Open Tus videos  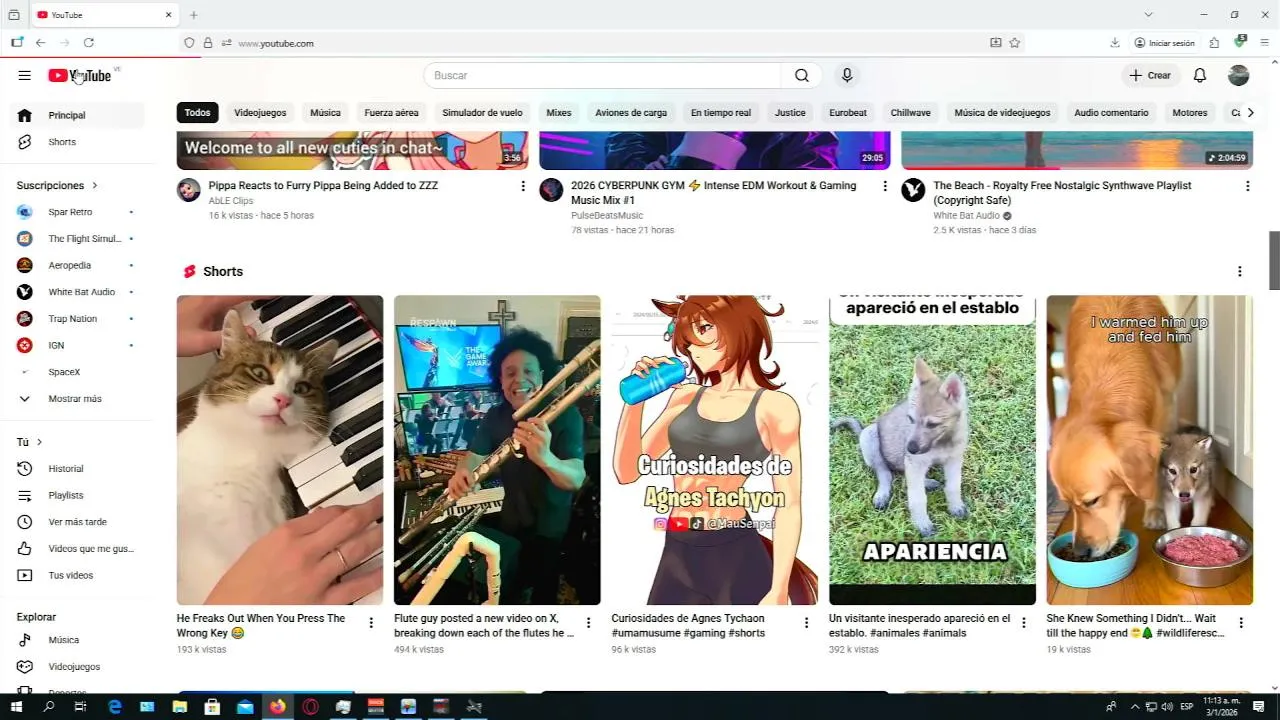(78, 576)
